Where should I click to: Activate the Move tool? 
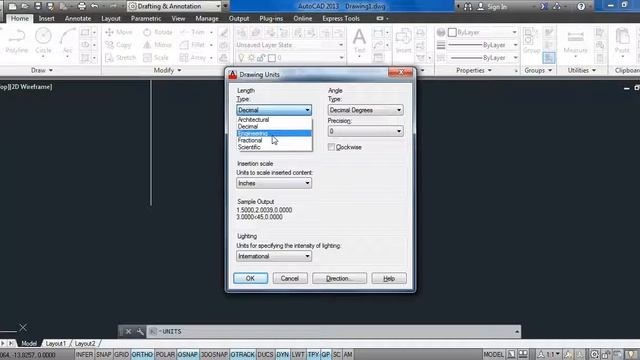(119, 32)
